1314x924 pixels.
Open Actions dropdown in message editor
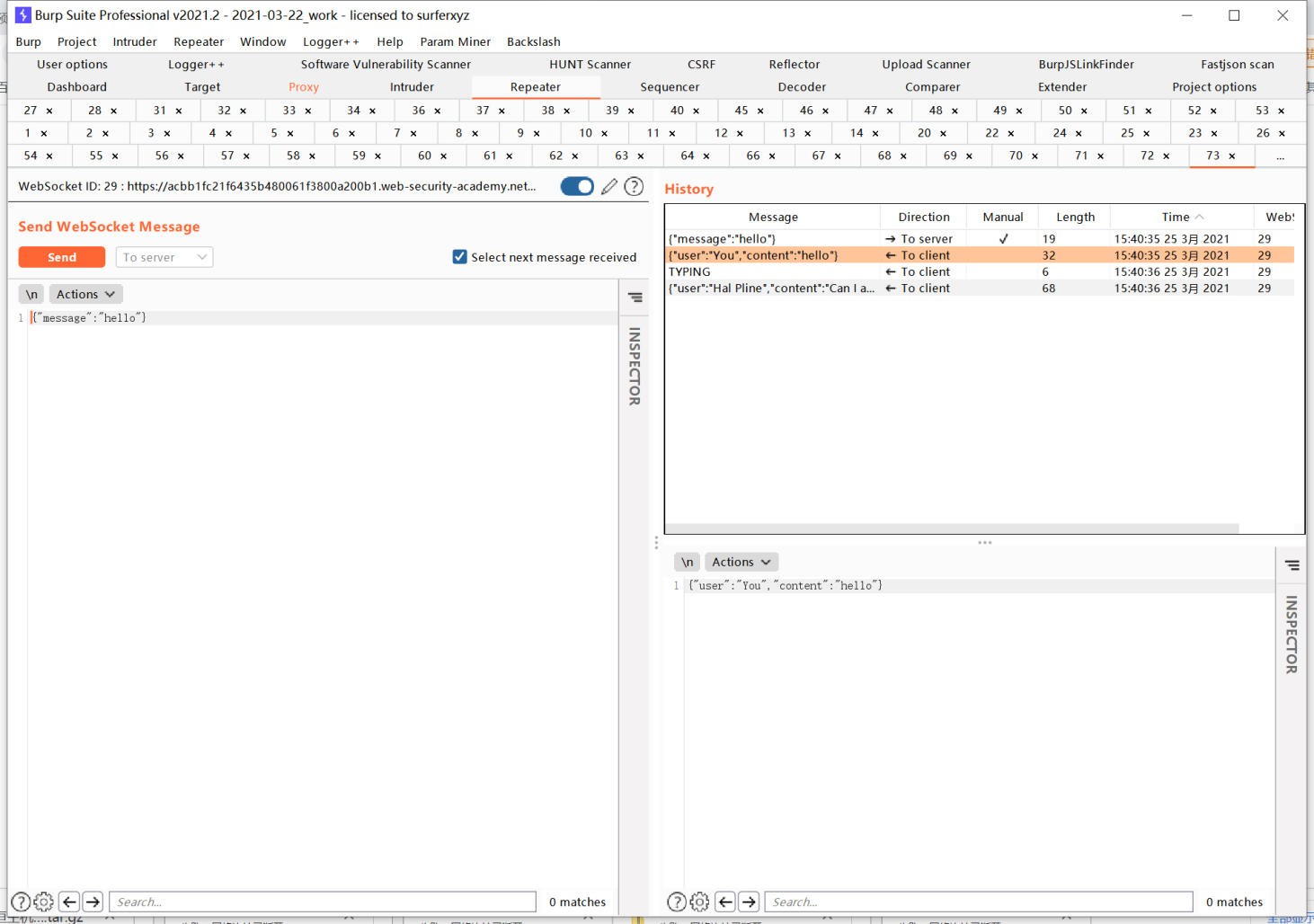coord(85,294)
